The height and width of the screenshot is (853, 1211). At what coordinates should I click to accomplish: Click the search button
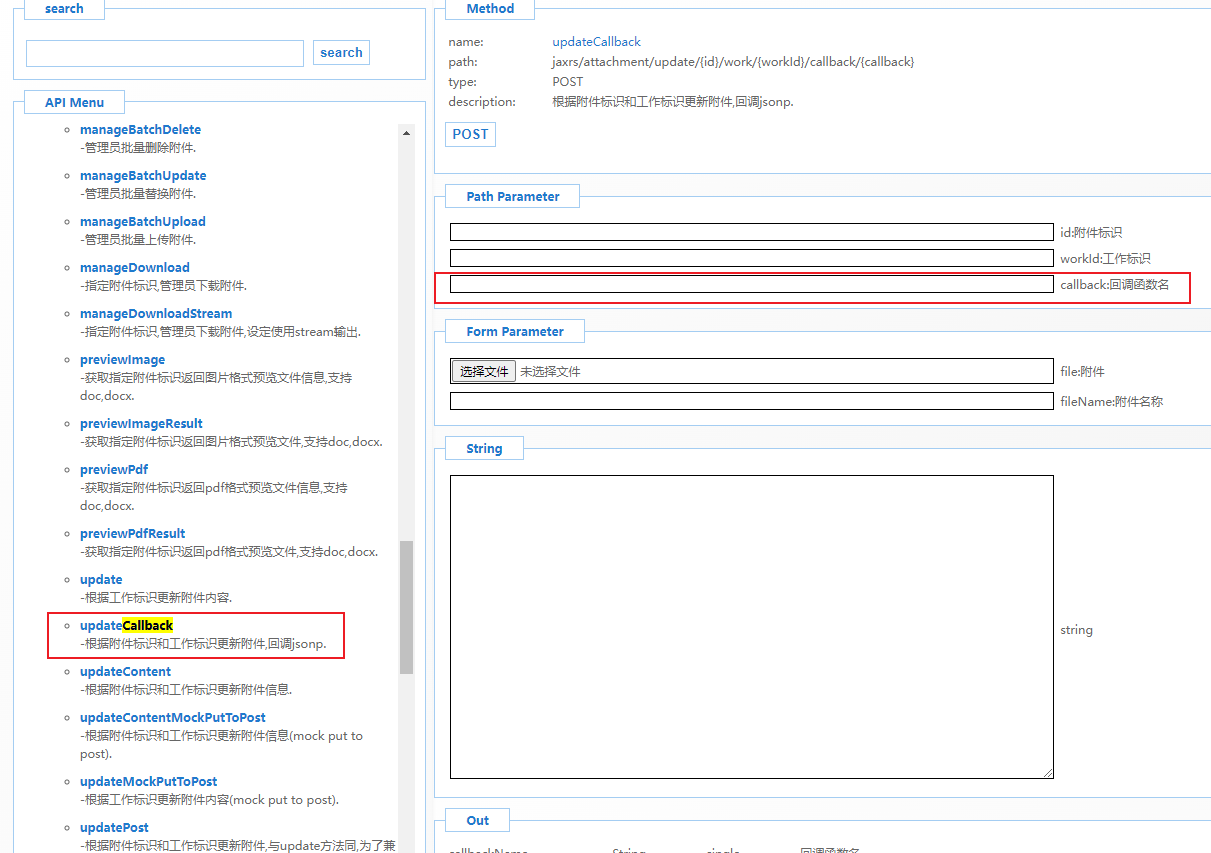(x=341, y=53)
